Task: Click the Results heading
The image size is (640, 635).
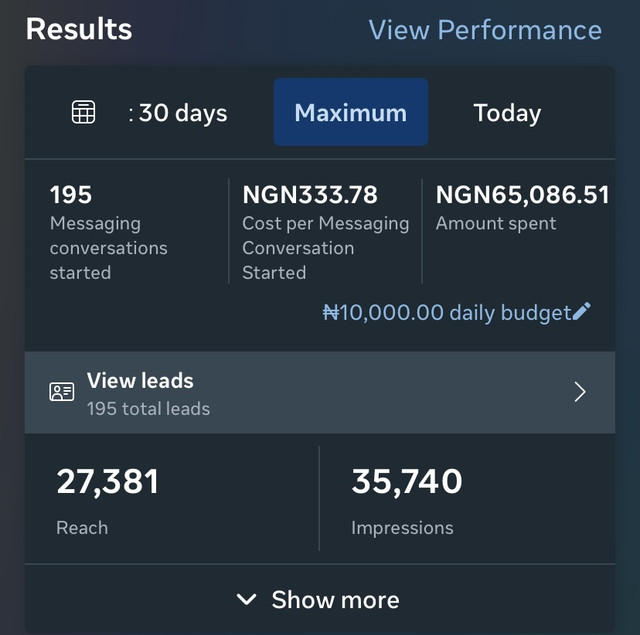Action: (79, 29)
